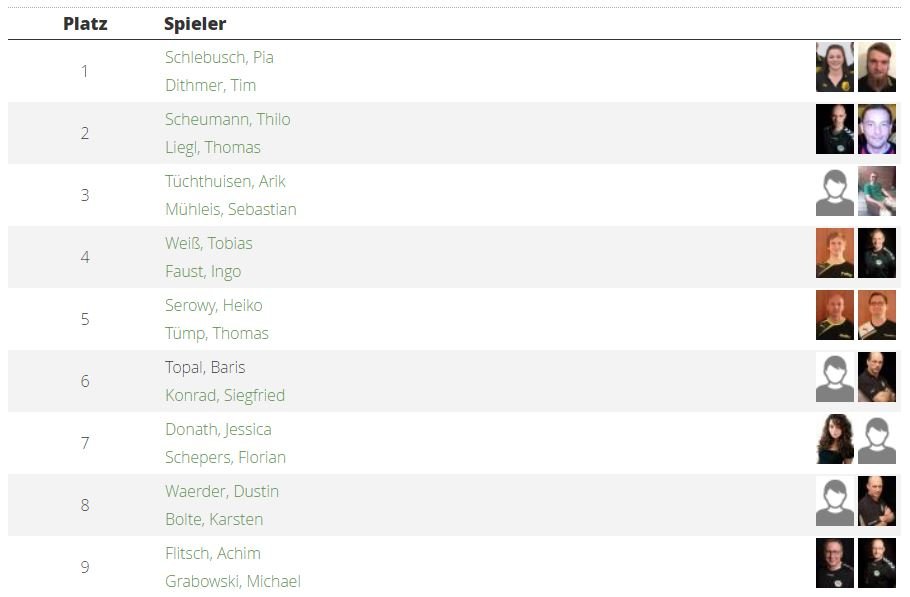The image size is (910, 597).
Task: Click placeholder avatar for Schepers, Florian
Action: pos(877,439)
